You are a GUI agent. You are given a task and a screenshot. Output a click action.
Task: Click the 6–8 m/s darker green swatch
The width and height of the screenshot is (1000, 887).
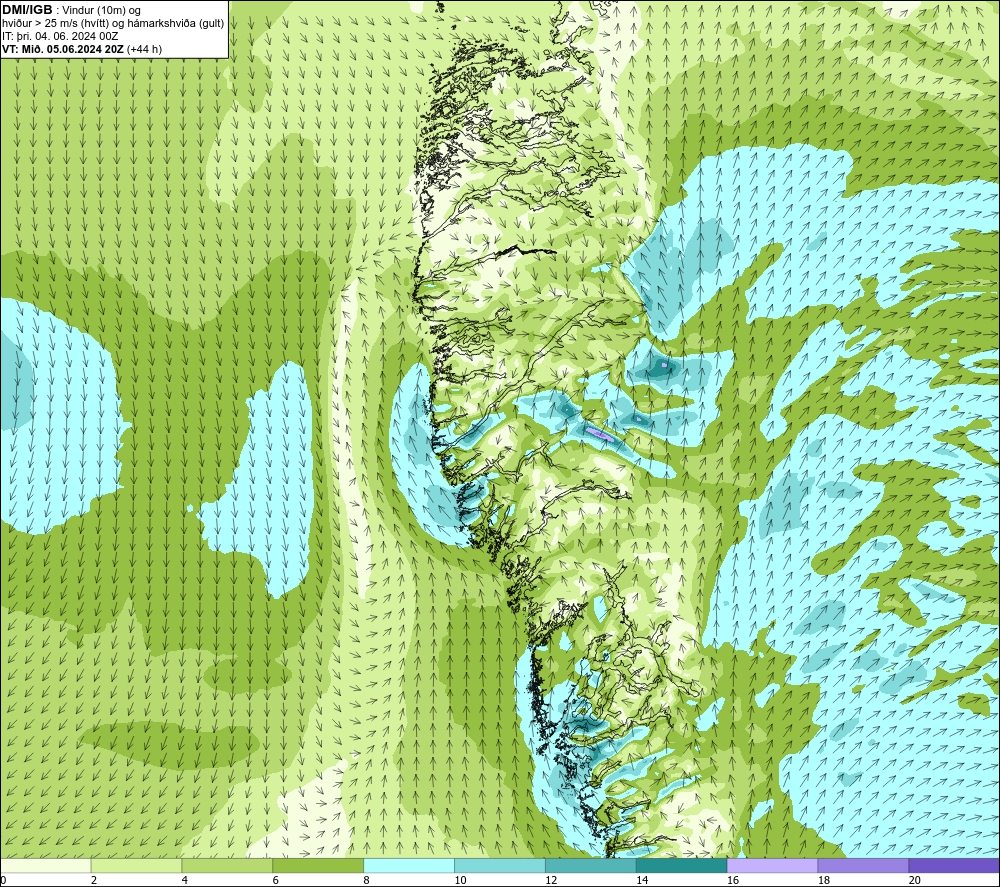318,865
